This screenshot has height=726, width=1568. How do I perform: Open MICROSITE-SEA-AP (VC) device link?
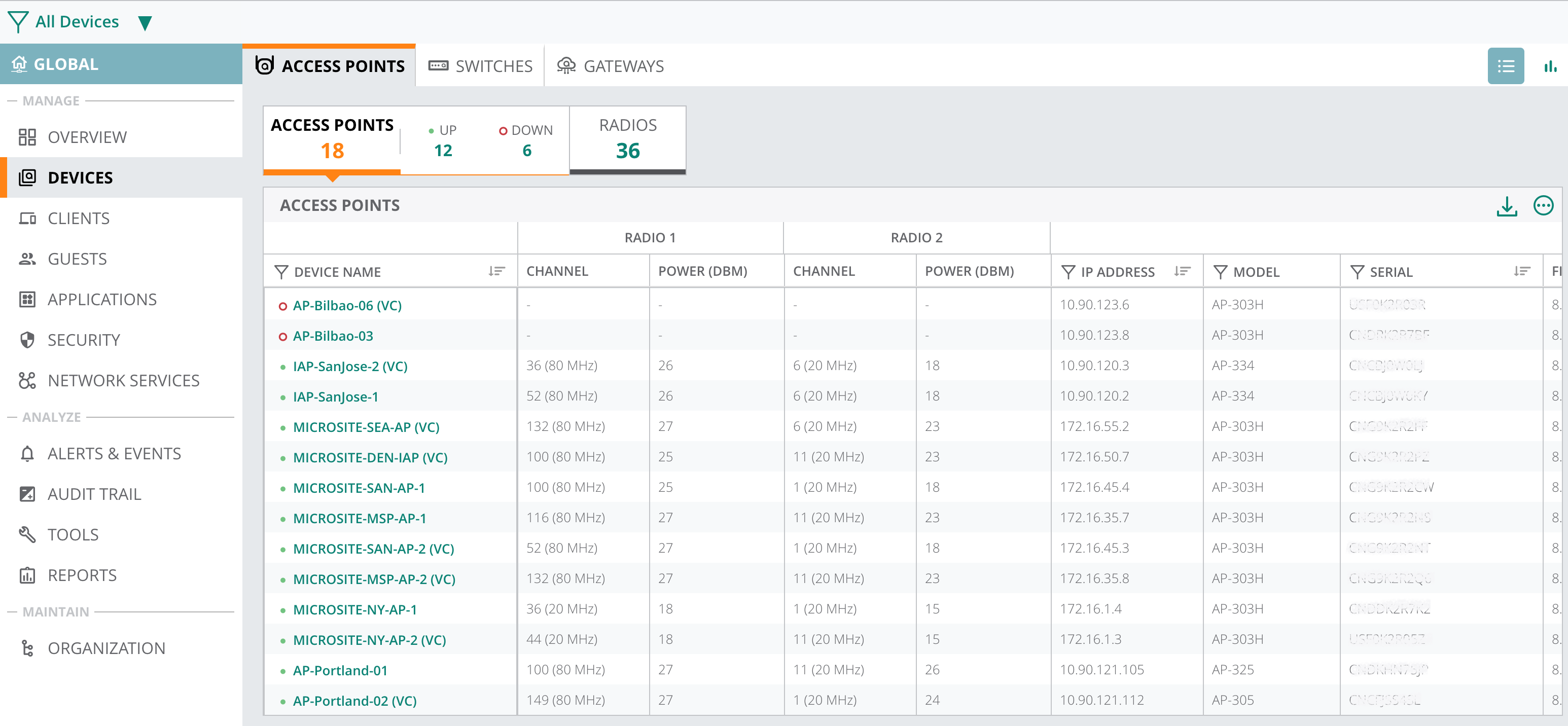(366, 427)
